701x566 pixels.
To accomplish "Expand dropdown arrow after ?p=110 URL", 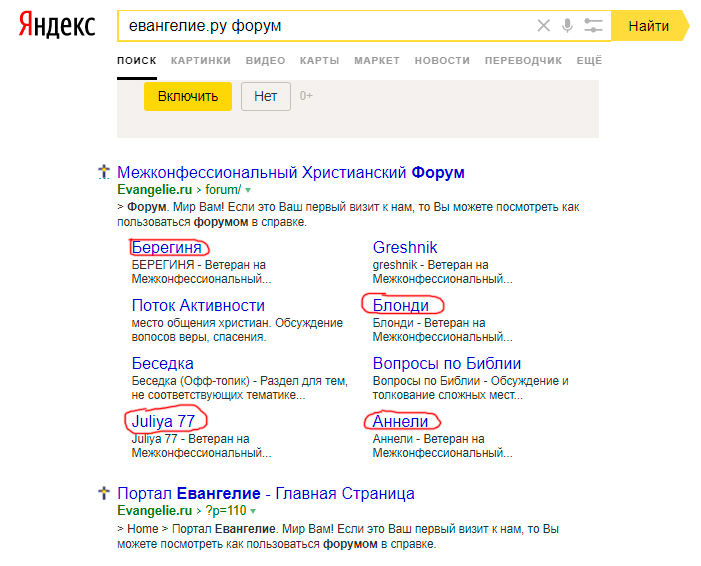I will click(x=255, y=511).
